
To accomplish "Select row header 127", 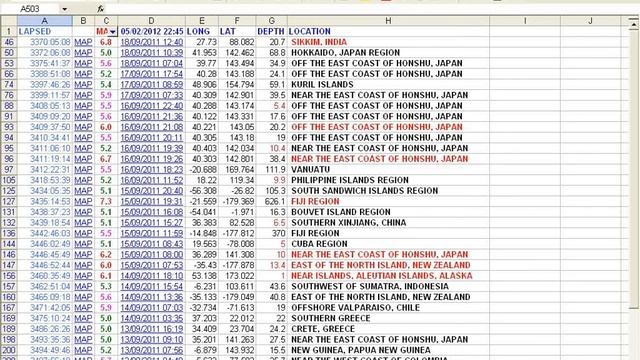I will (9, 201).
